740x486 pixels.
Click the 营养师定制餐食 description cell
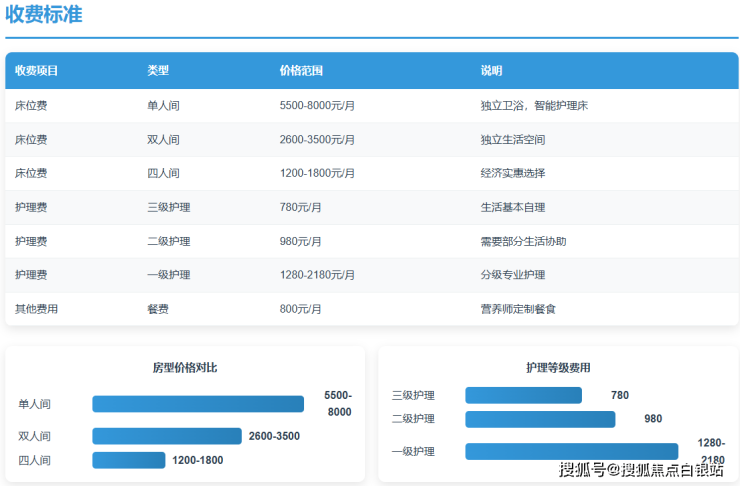[x=518, y=310]
